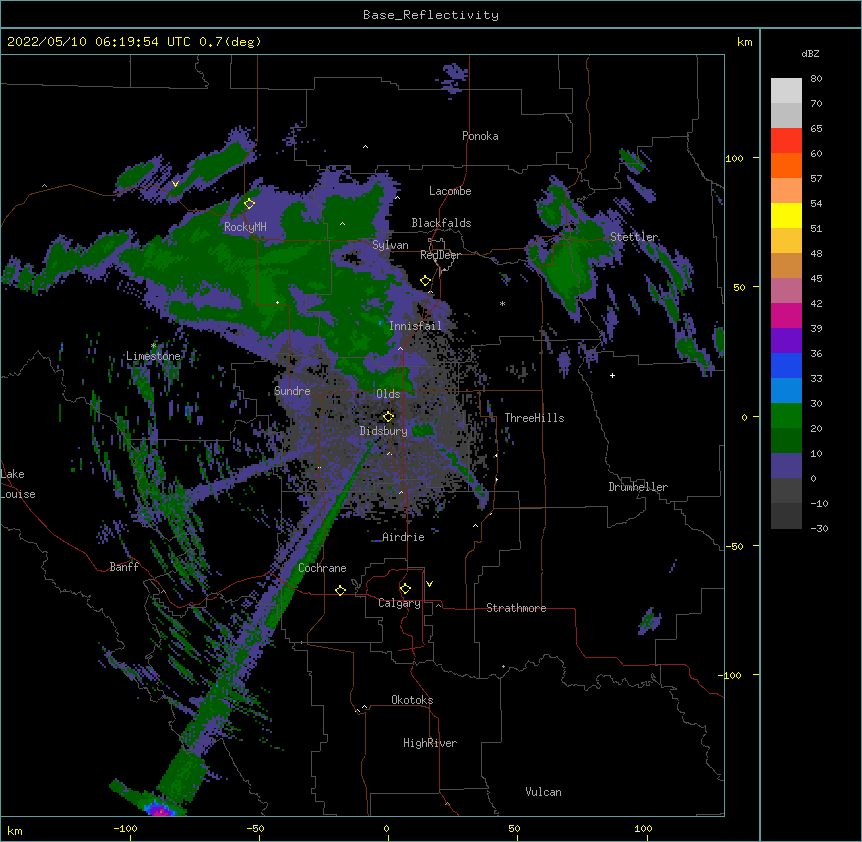Screen dimensions: 862x842
Task: Click the Base_Reflectivity title text
Action: click(x=430, y=15)
